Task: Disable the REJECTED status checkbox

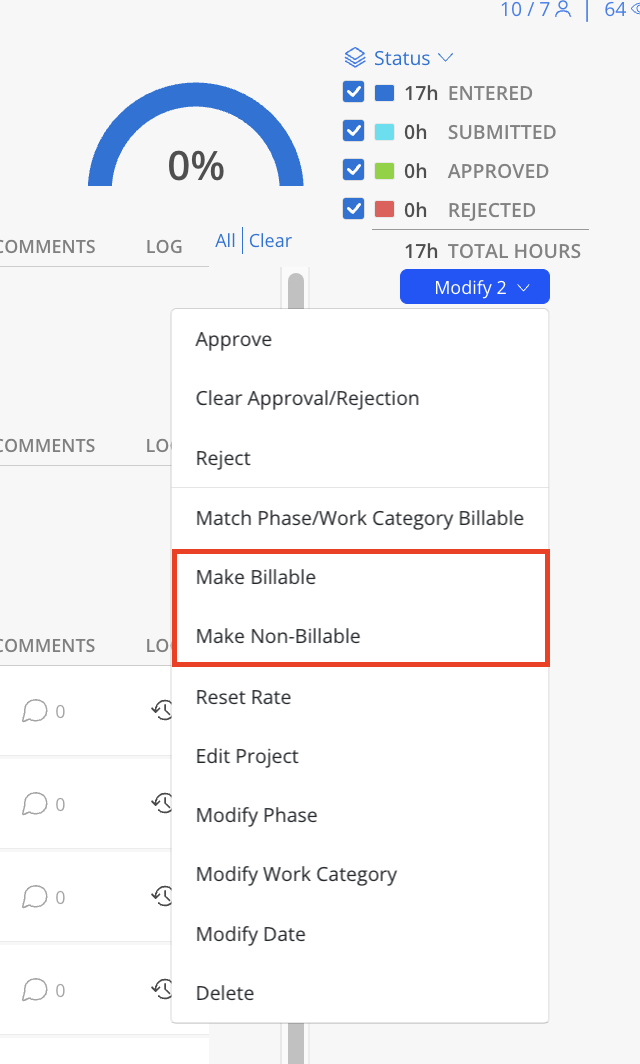Action: pos(354,209)
